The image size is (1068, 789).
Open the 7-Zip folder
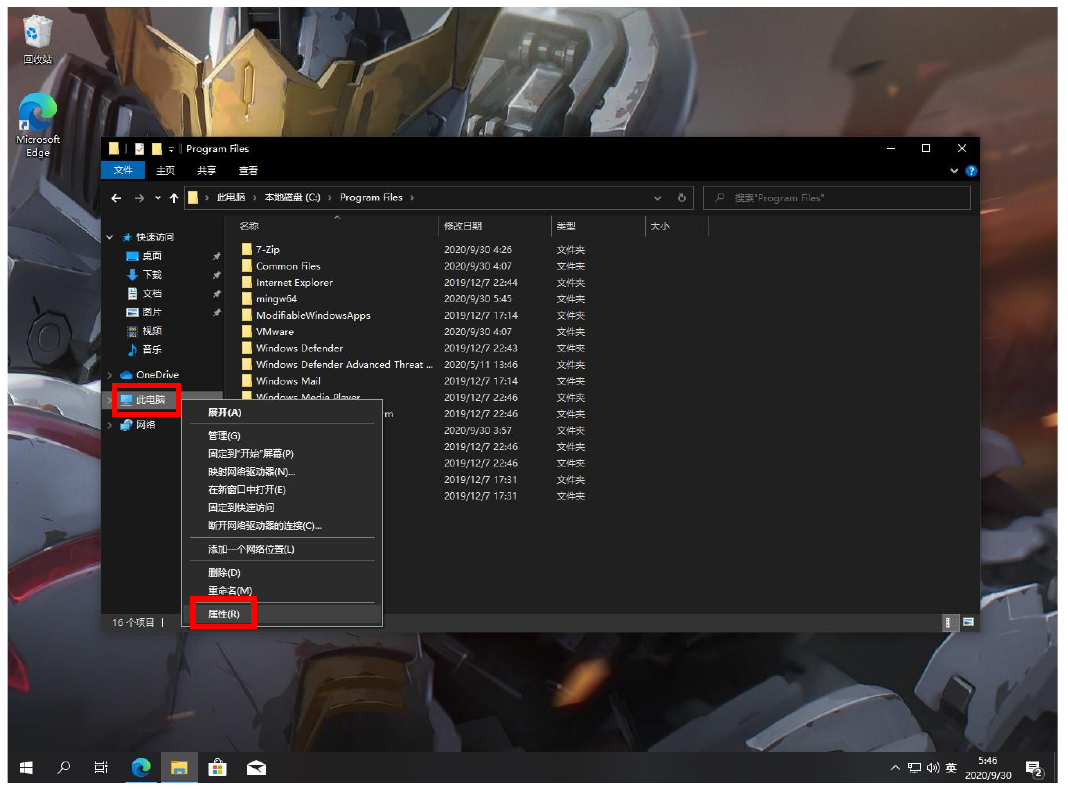pyautogui.click(x=267, y=249)
